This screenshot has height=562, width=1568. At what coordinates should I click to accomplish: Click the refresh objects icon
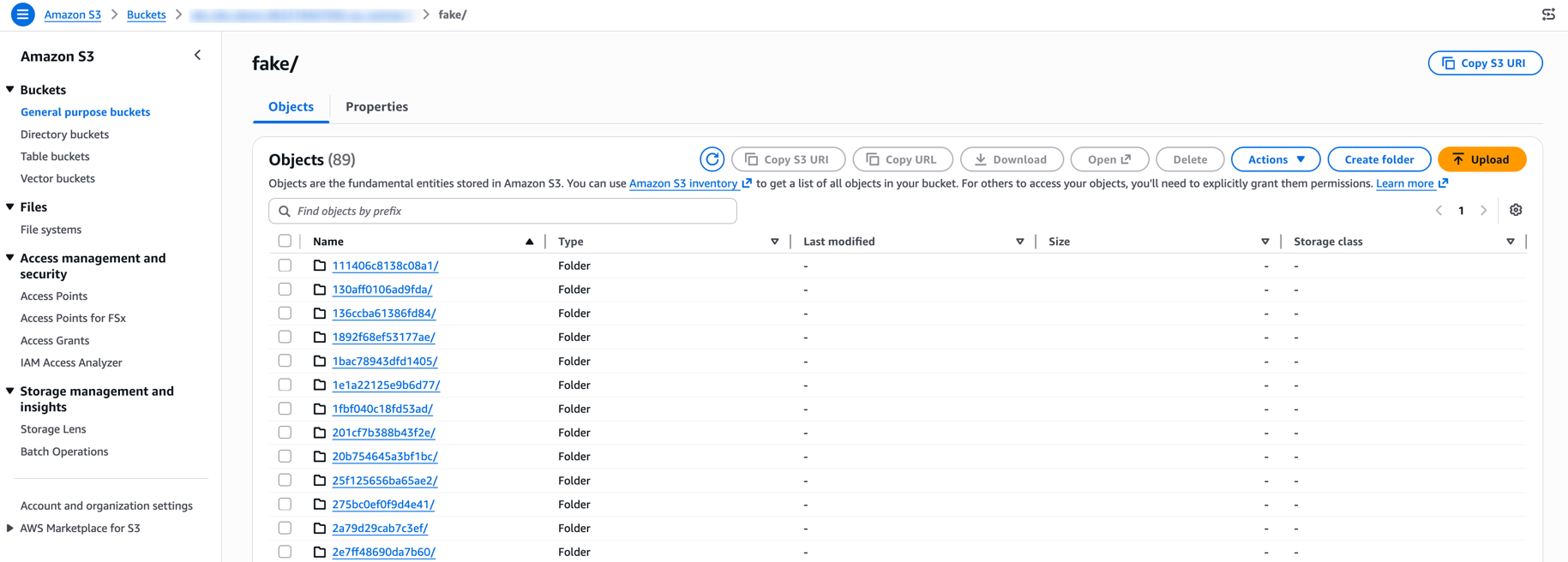point(712,159)
